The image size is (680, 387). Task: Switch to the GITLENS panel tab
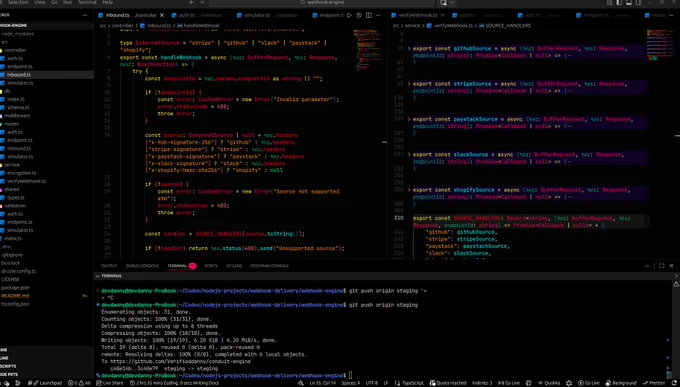(x=234, y=266)
